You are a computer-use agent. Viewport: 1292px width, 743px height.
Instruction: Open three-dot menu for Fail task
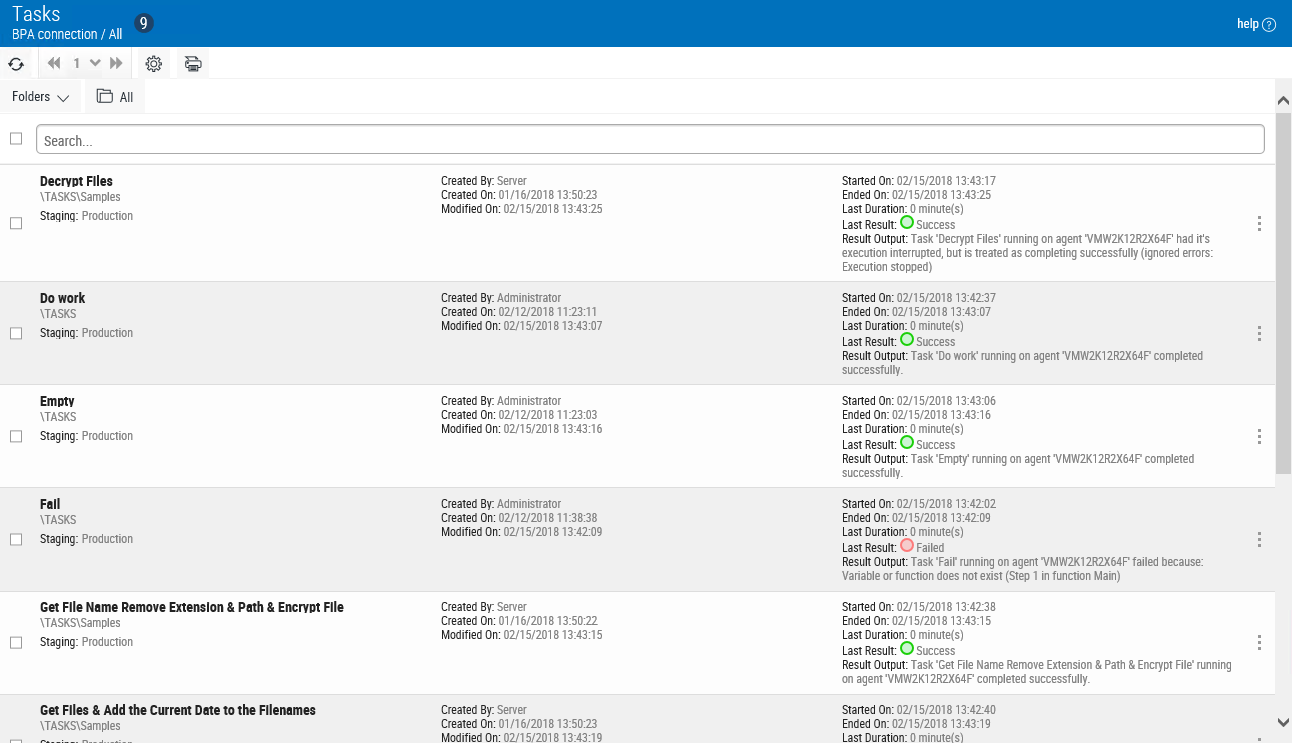(x=1259, y=540)
